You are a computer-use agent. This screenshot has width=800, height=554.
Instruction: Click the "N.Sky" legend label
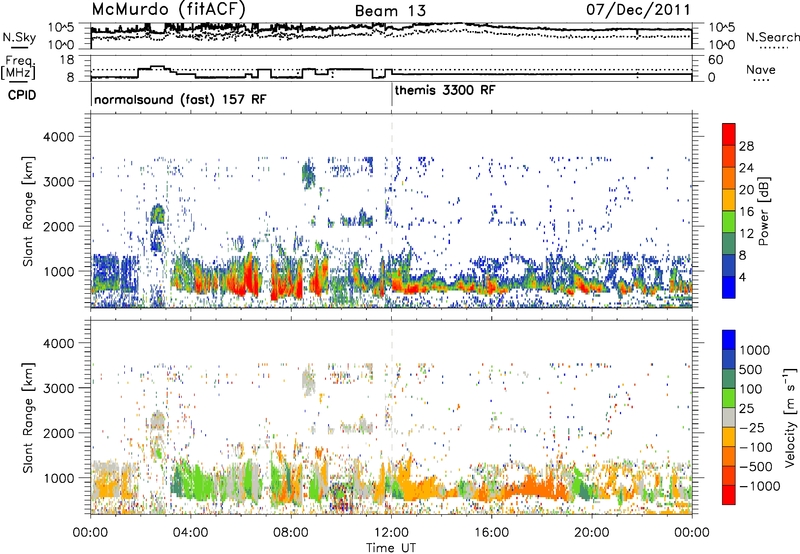(19, 37)
